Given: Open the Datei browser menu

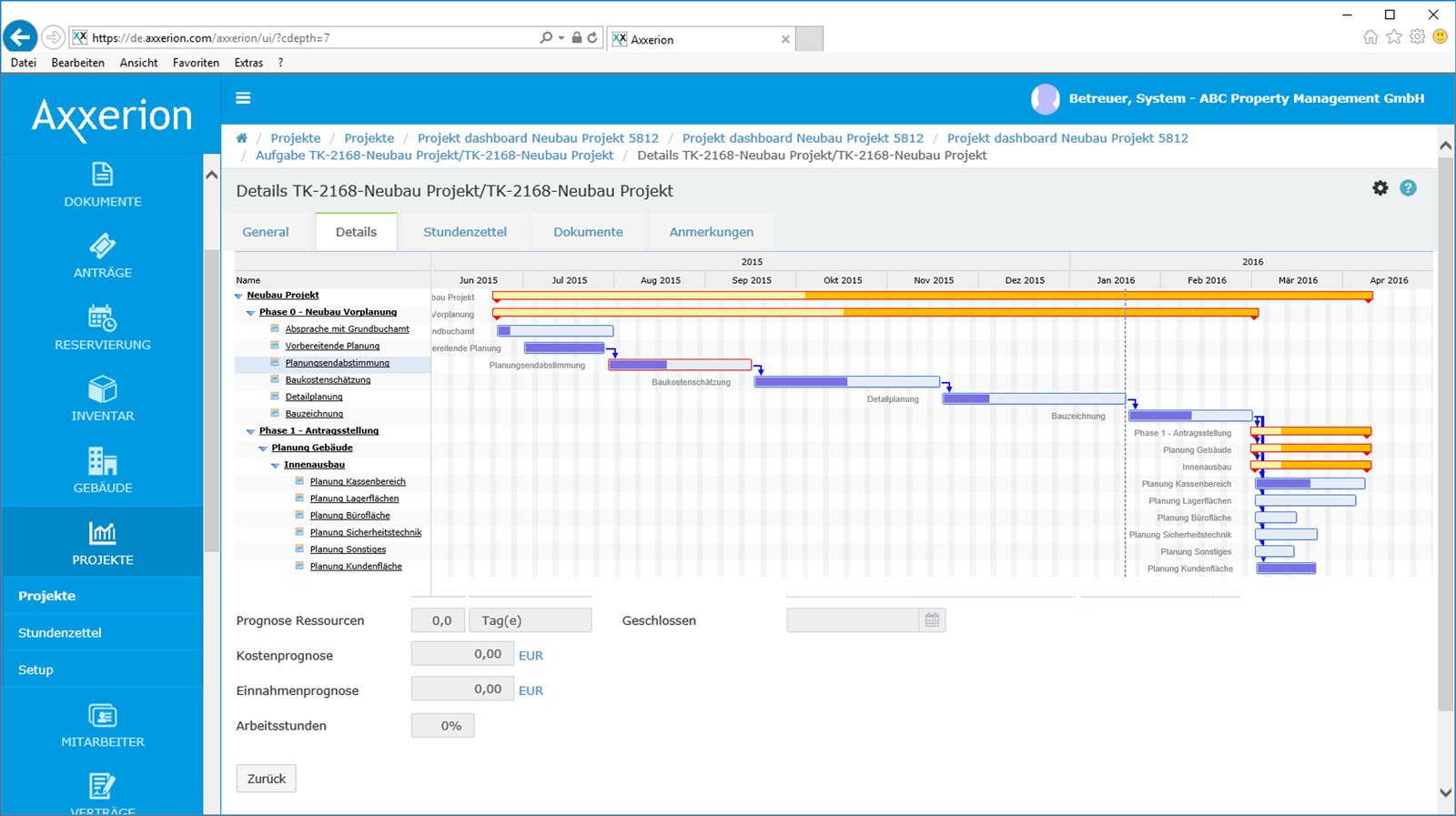Looking at the screenshot, I should (24, 63).
